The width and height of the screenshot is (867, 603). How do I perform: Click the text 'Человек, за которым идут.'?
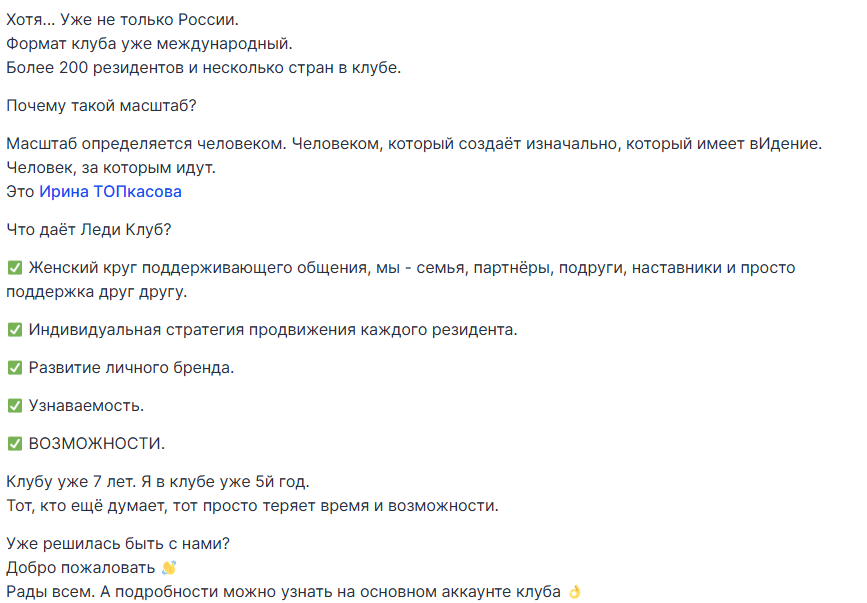(110, 167)
